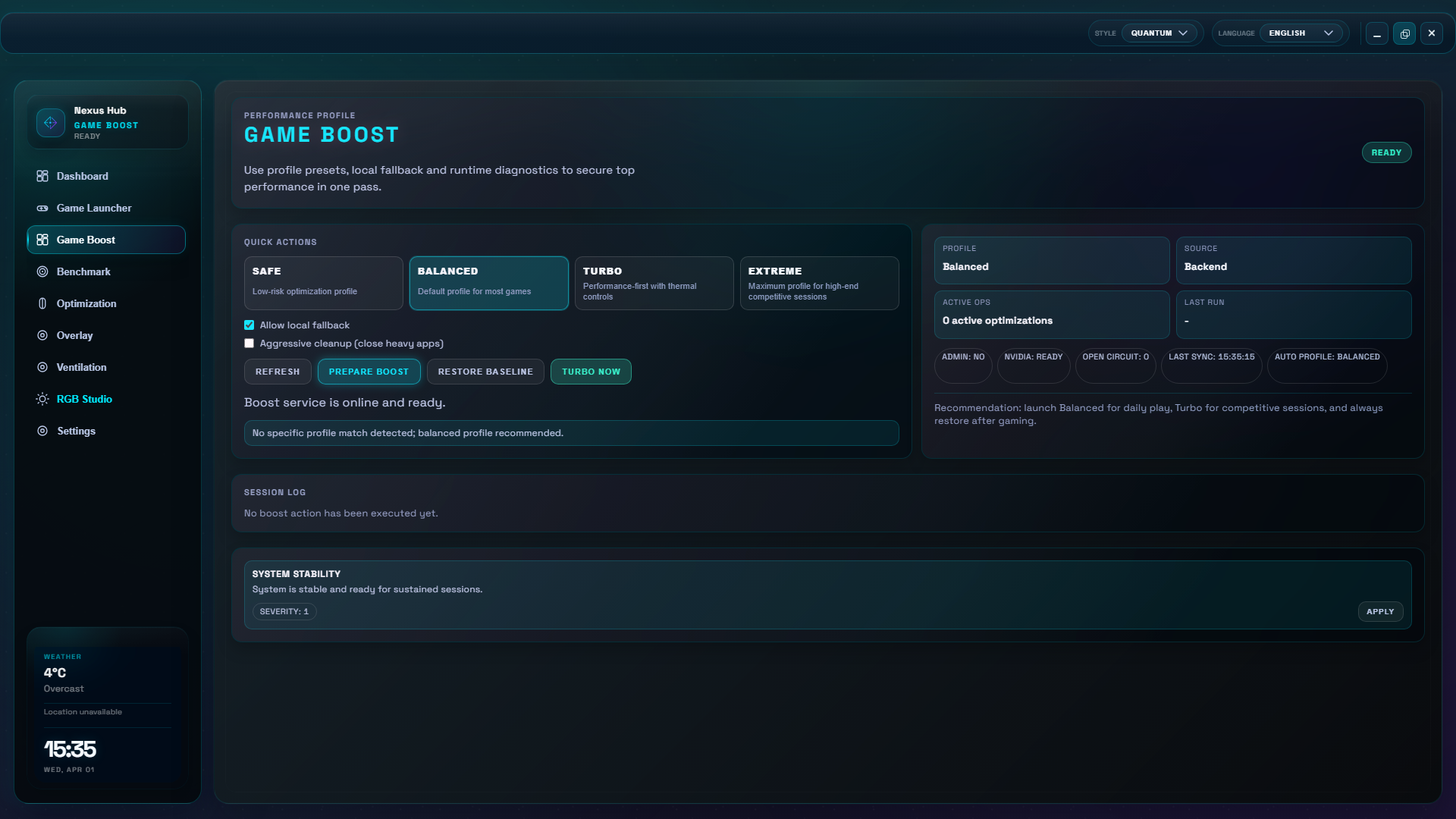This screenshot has height=819, width=1456.
Task: Open the Ventilation menu item
Action: 81,367
